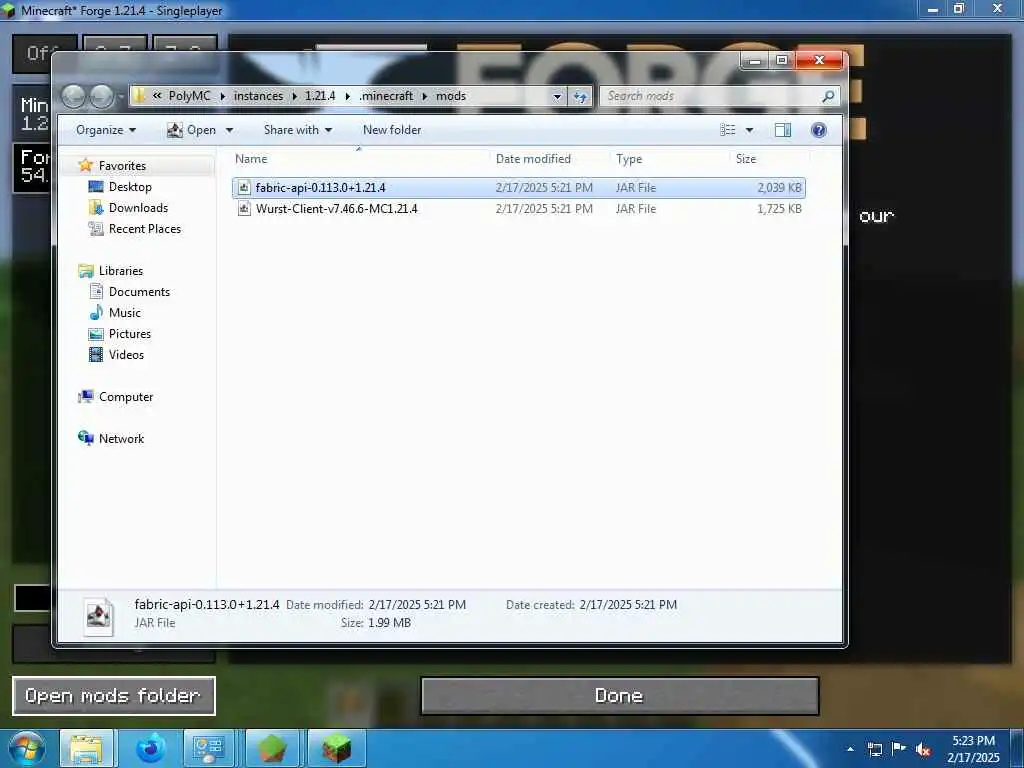Click the Network icon in sidebar

[x=85, y=438]
